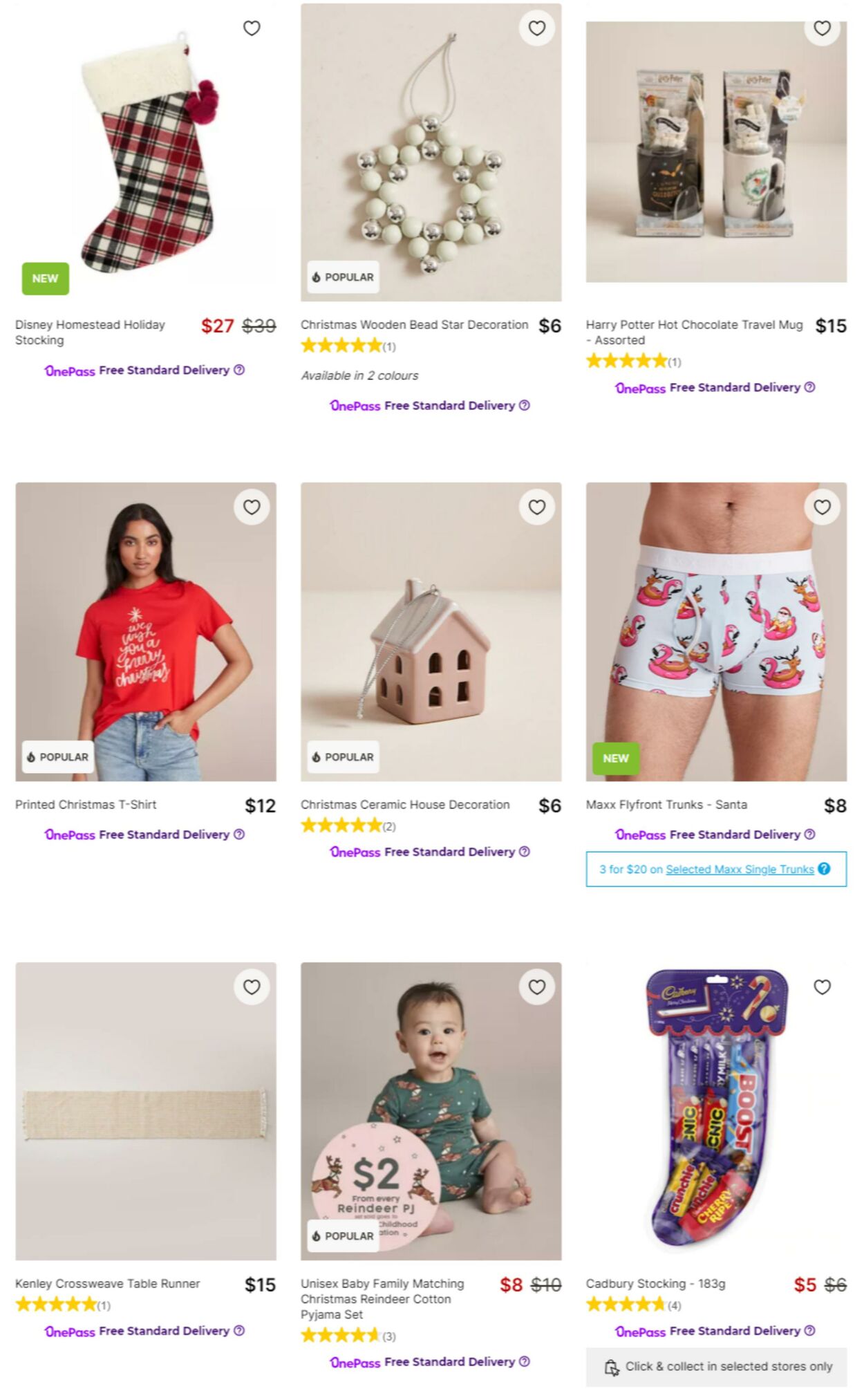Click blue help icon in Maxx Trunks offer
The width and height of the screenshot is (864, 1400).
tap(824, 869)
